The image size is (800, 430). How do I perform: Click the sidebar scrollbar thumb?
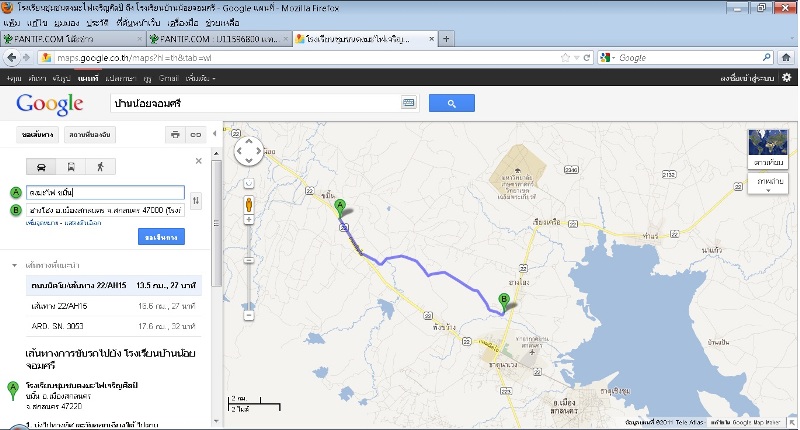point(216,223)
